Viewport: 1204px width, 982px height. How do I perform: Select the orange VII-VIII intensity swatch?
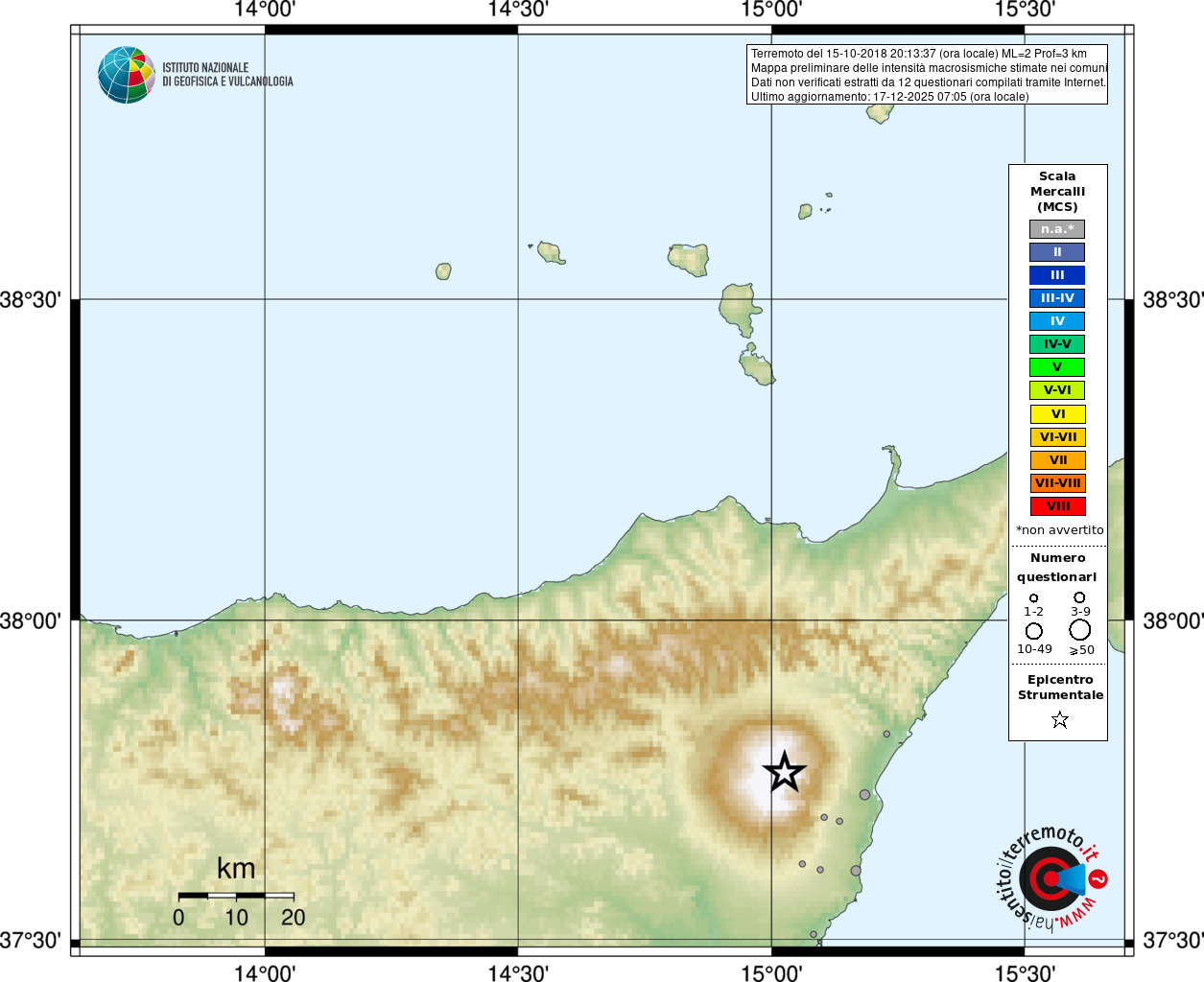click(1058, 483)
